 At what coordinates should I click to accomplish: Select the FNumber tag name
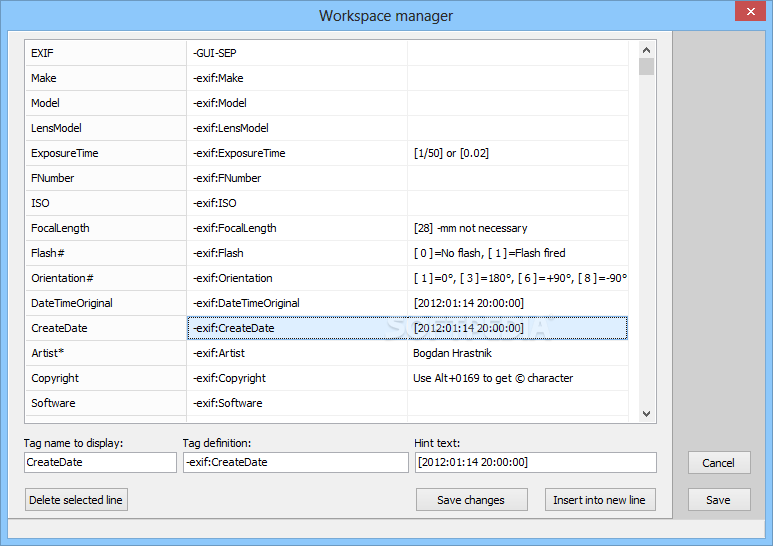pyautogui.click(x=105, y=178)
